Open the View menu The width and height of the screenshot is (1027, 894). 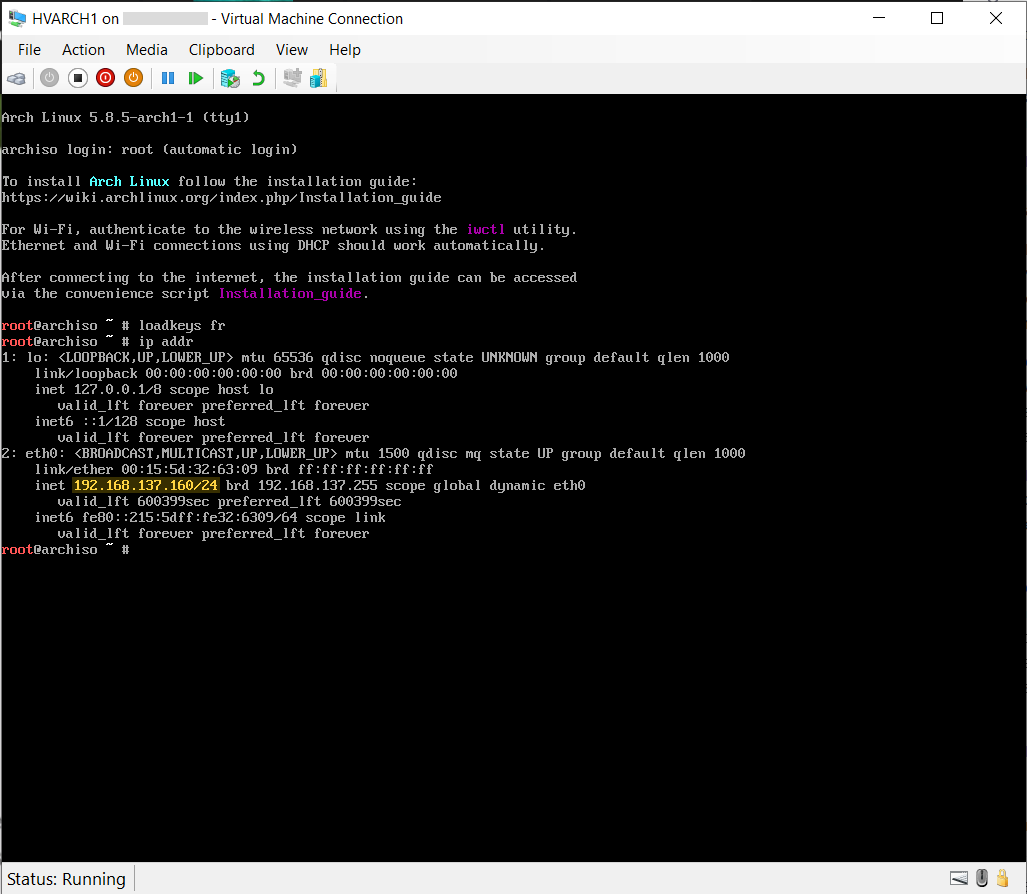point(291,50)
